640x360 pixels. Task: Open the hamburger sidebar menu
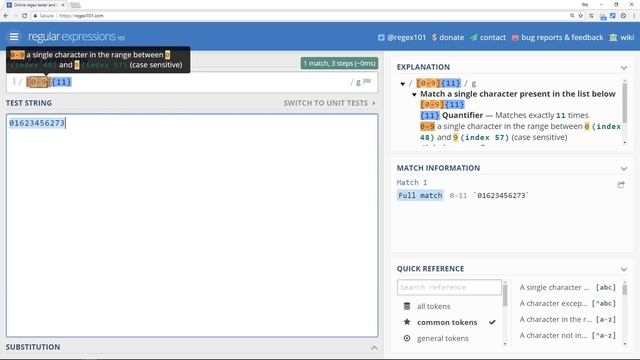point(14,37)
